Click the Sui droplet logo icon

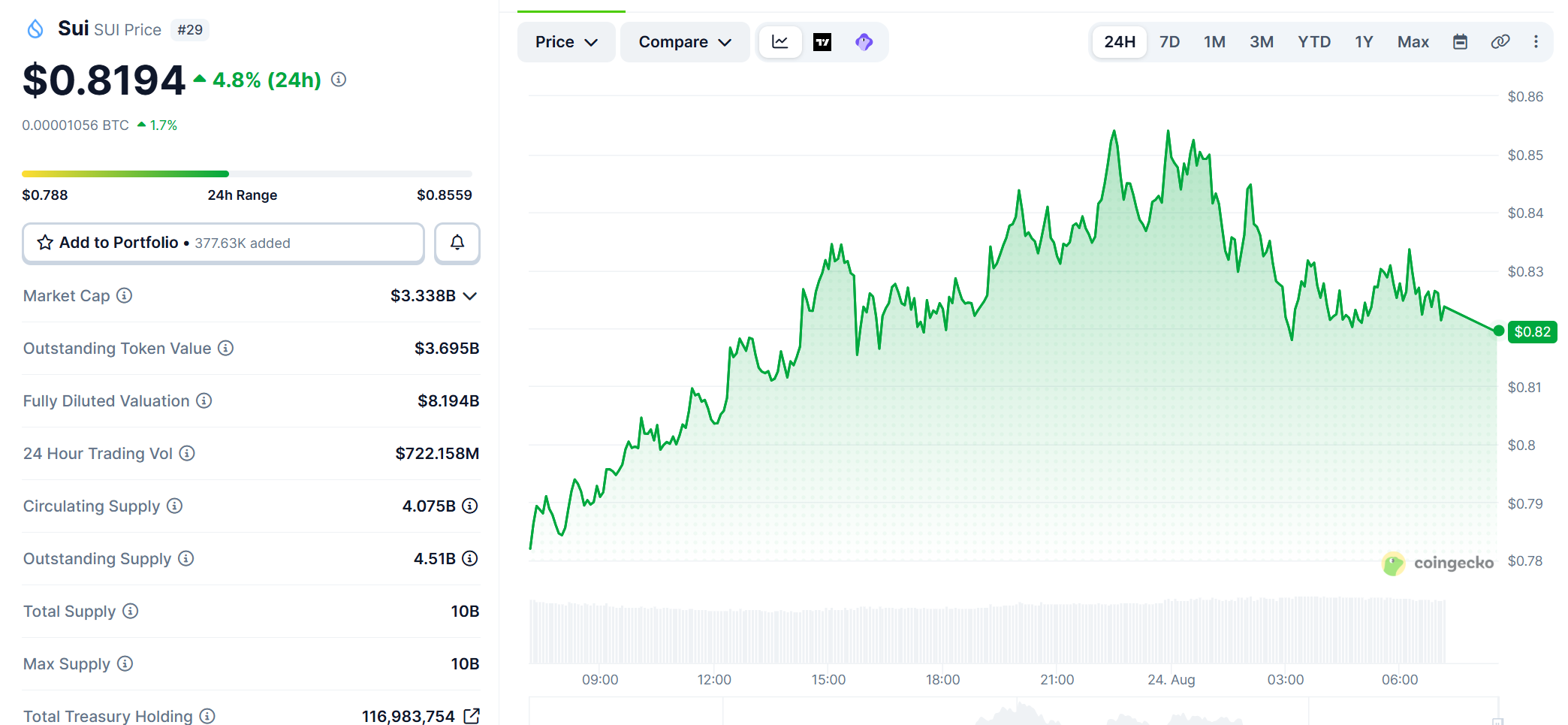[35, 29]
